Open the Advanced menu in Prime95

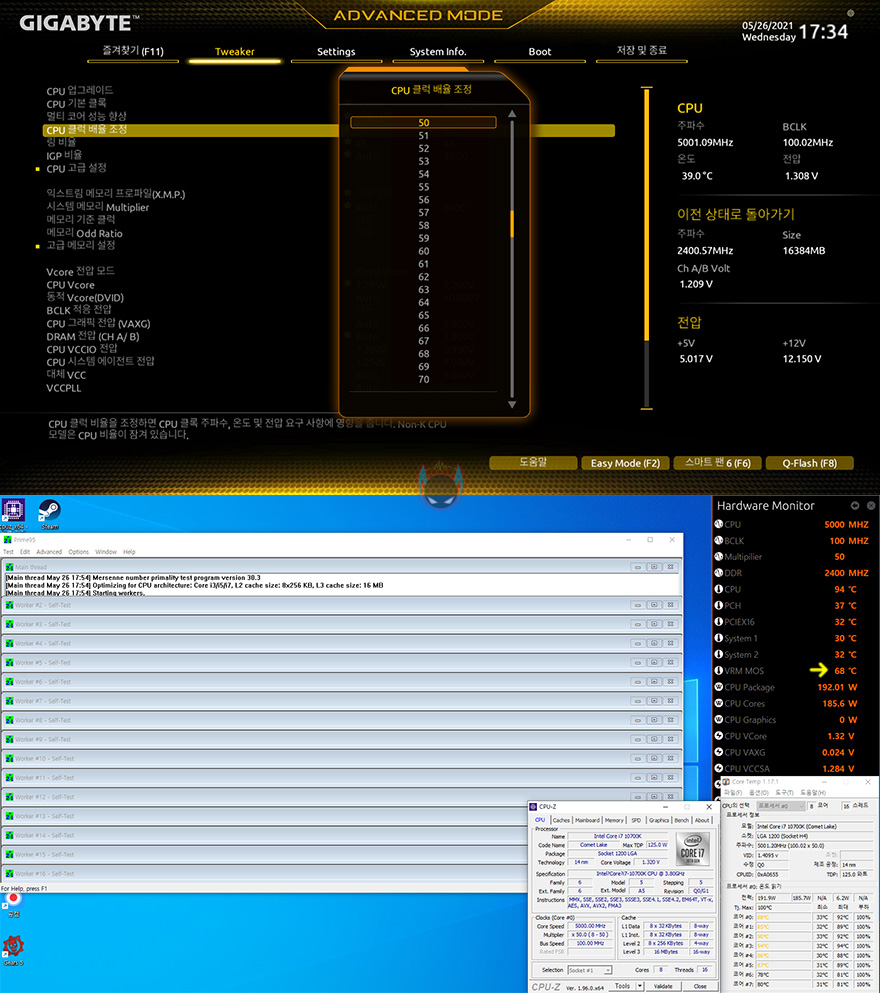click(49, 552)
